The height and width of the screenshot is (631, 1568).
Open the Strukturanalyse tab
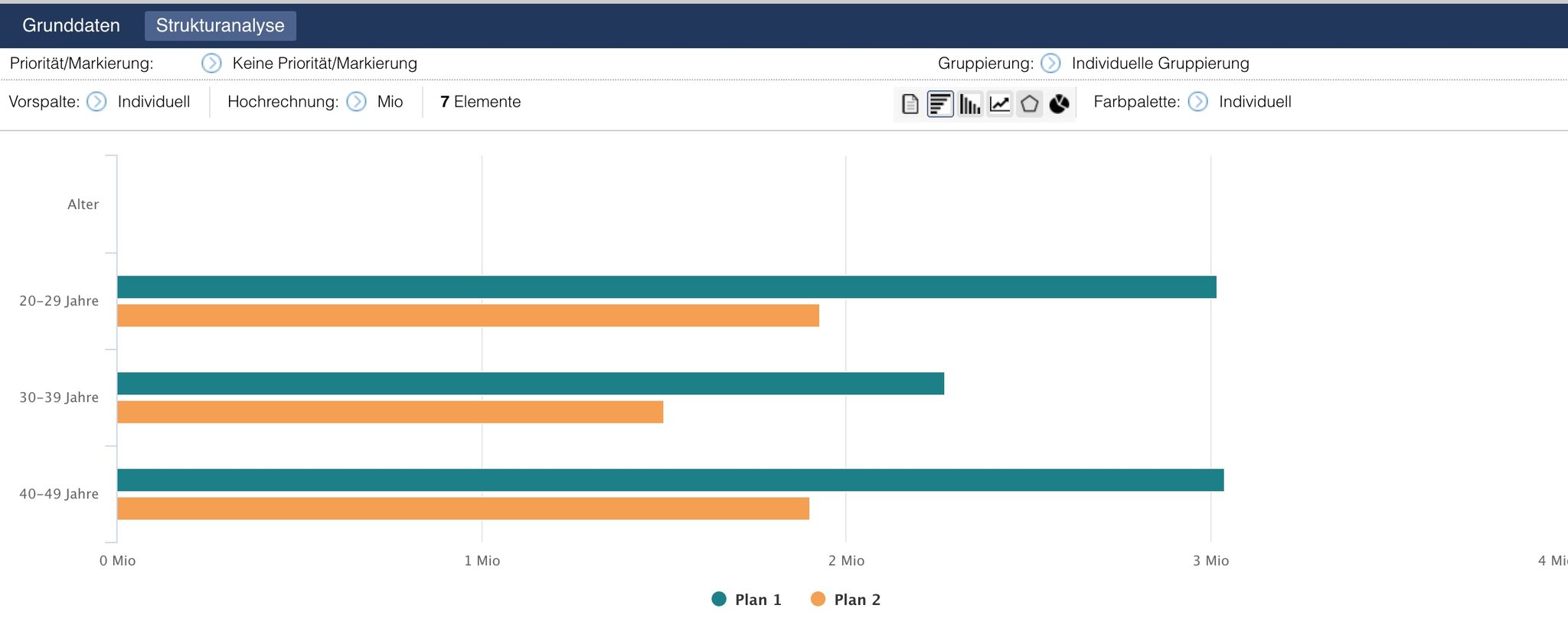220,25
